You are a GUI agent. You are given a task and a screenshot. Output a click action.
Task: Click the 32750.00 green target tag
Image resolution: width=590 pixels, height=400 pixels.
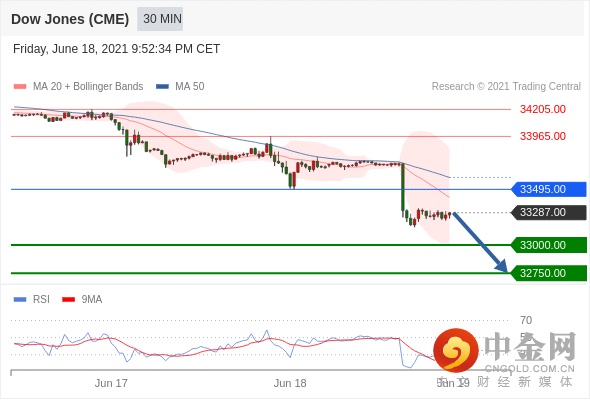tap(549, 273)
